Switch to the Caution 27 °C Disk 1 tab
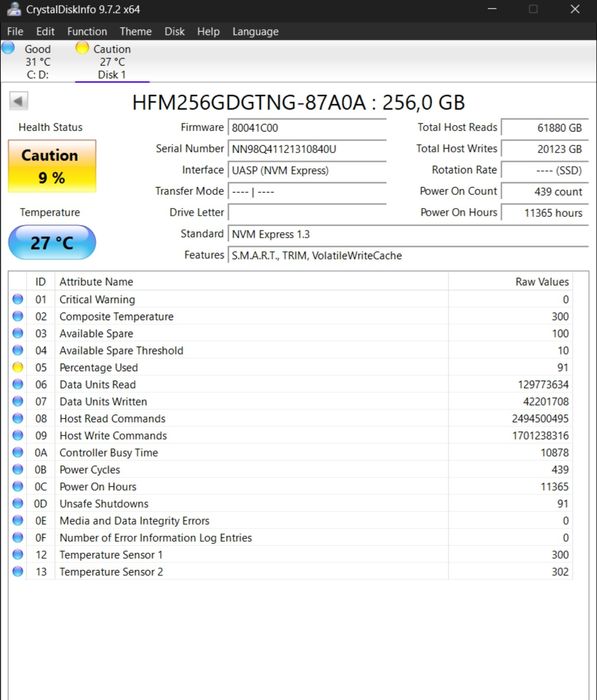This screenshot has width=597, height=700. pyautogui.click(x=112, y=61)
